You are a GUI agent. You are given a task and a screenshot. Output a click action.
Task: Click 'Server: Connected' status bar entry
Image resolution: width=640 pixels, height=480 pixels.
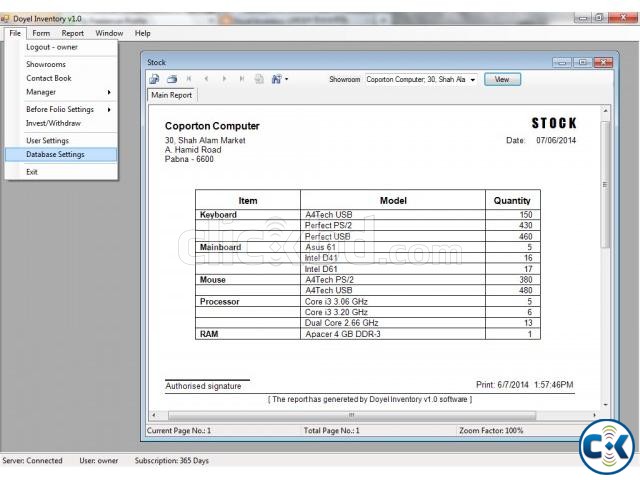[x=32, y=460]
